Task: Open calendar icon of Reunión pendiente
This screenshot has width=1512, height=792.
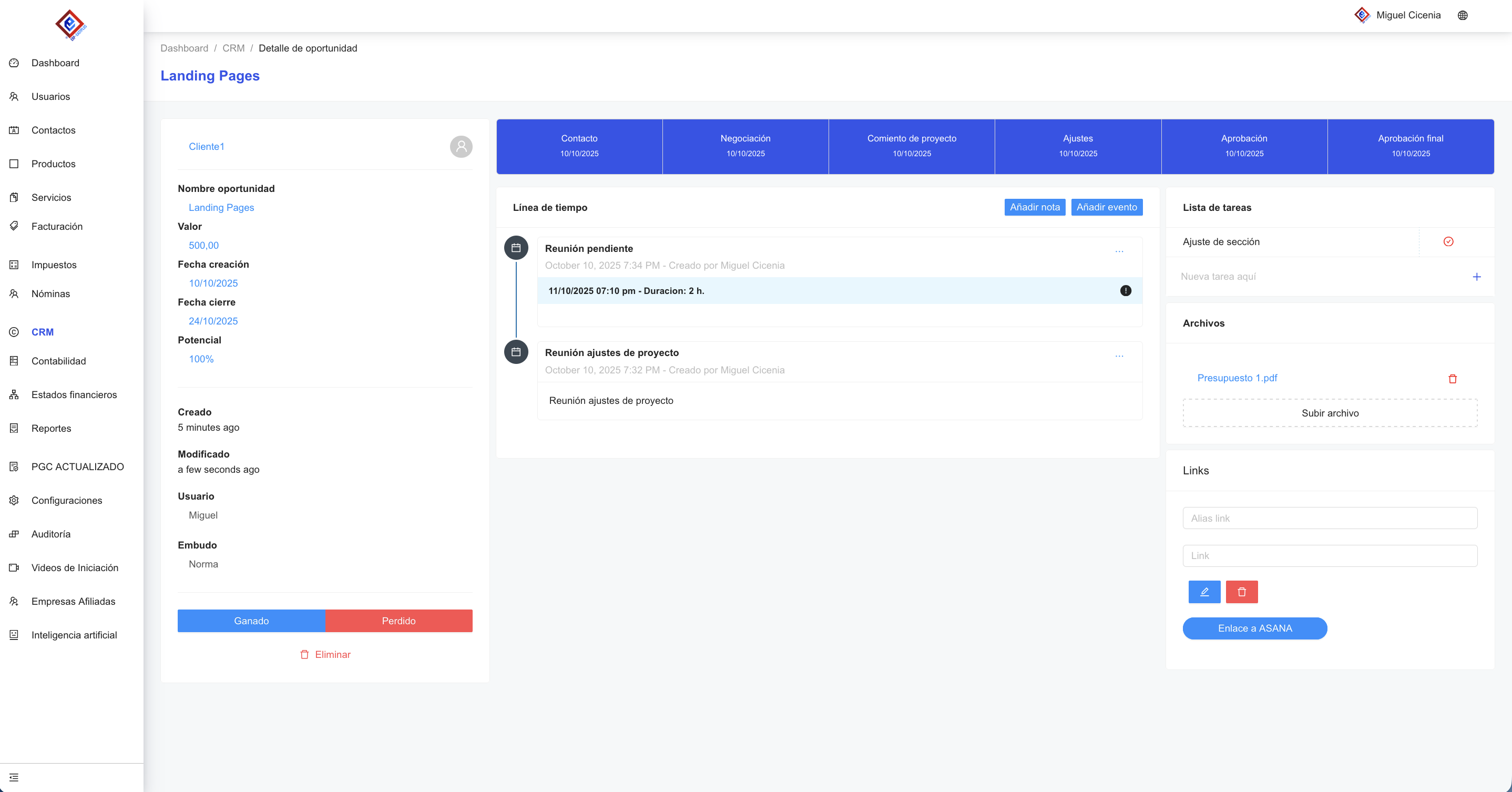Action: 516,248
